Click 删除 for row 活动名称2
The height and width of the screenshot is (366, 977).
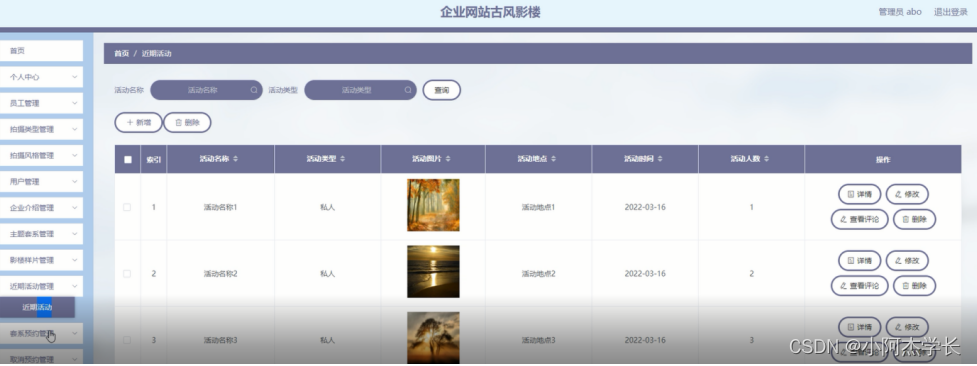[915, 286]
